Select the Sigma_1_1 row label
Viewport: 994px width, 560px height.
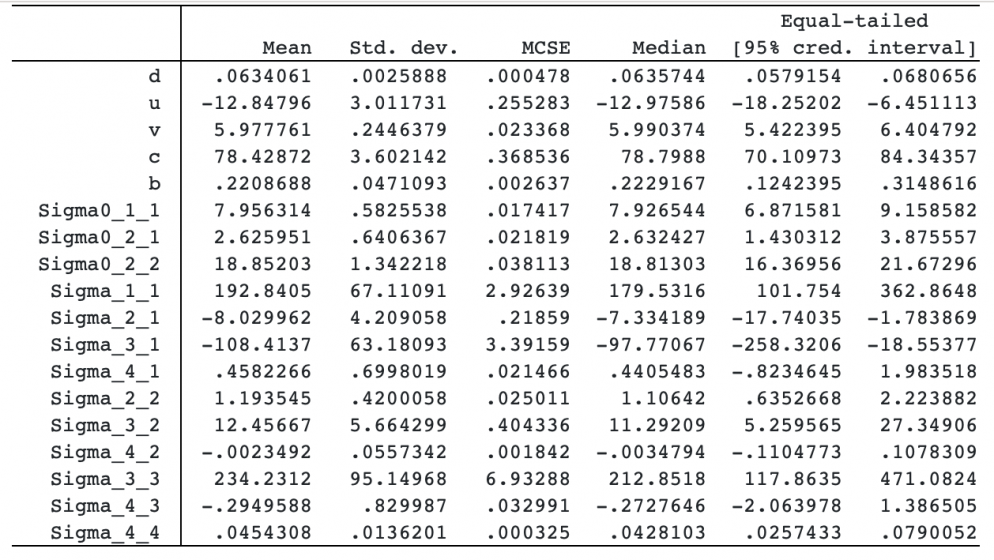pyautogui.click(x=105, y=291)
